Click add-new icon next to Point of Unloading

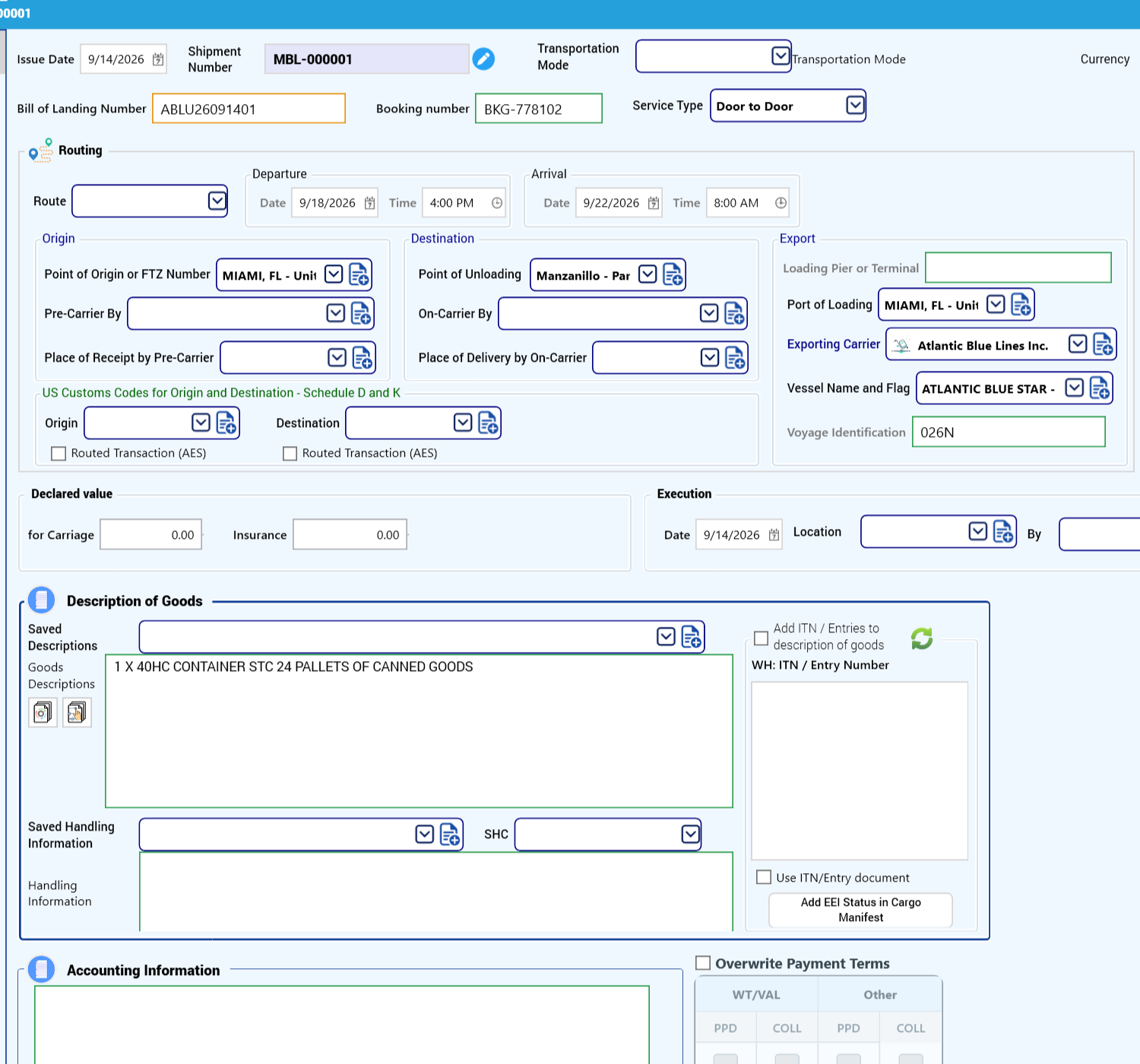point(673,274)
